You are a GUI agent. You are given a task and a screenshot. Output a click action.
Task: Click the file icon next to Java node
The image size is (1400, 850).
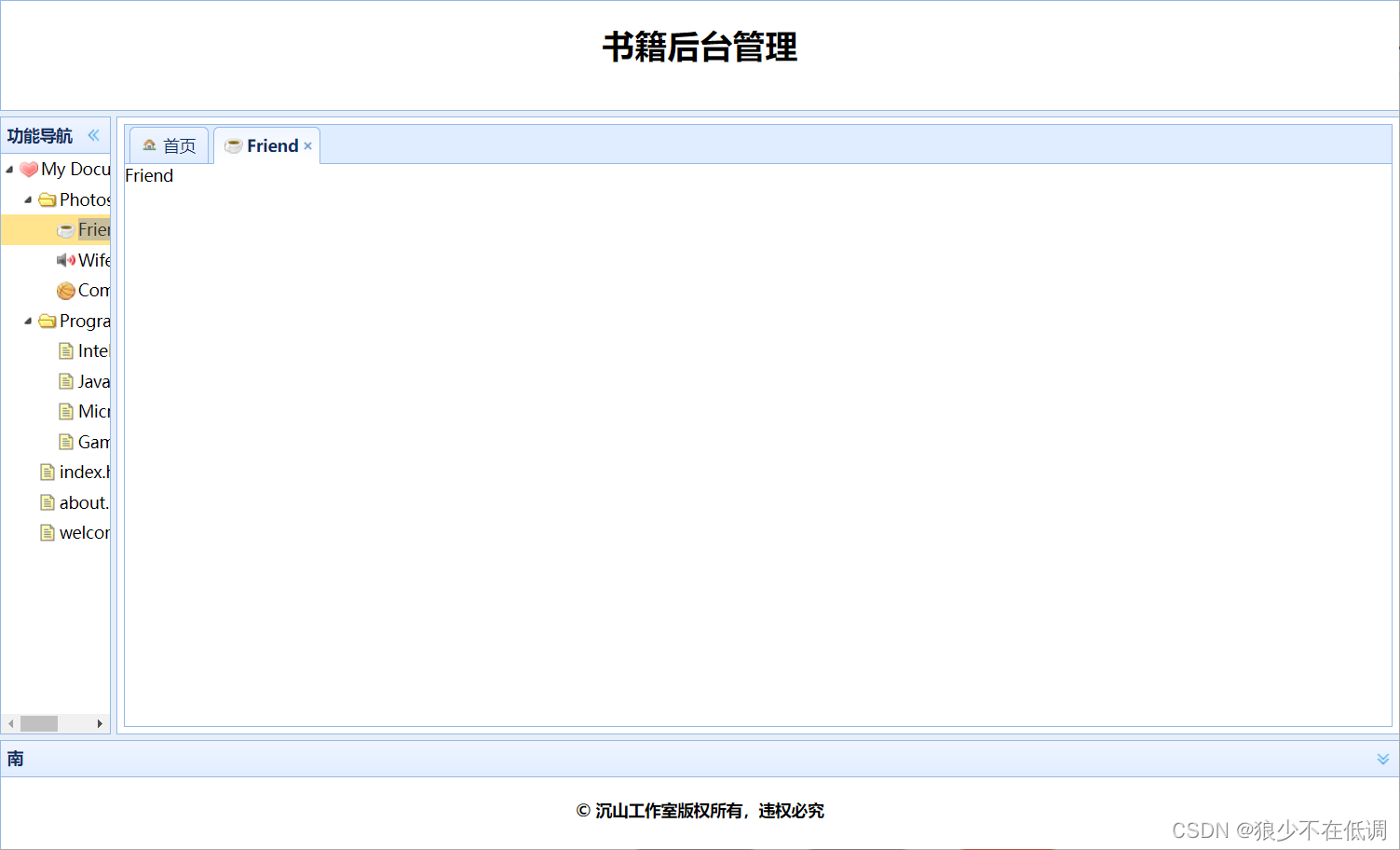(66, 381)
